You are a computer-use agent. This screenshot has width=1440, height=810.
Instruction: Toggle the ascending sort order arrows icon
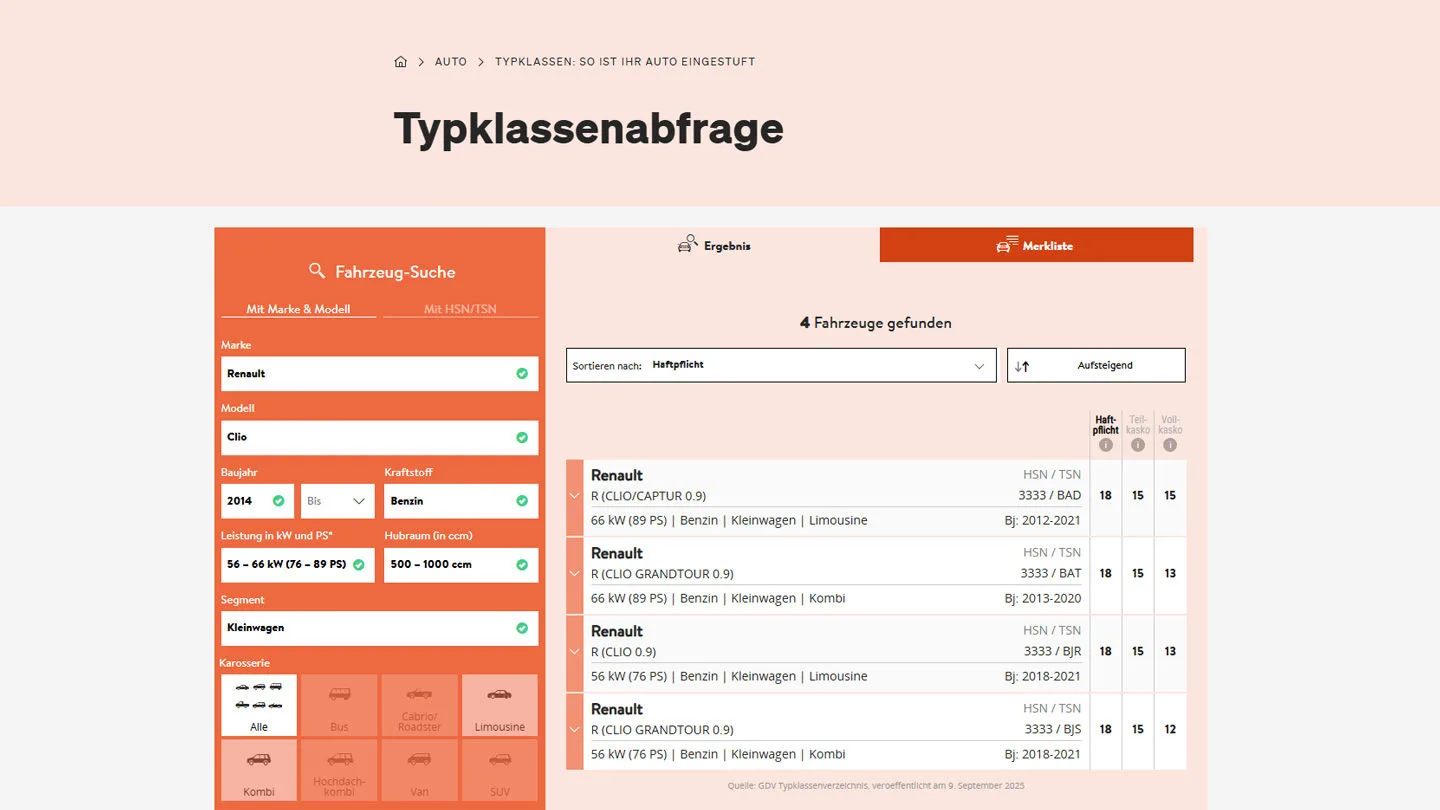[x=1022, y=366]
